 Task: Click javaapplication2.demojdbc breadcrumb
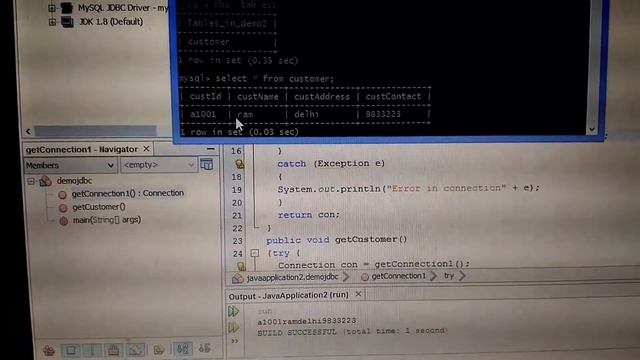[x=292, y=277]
